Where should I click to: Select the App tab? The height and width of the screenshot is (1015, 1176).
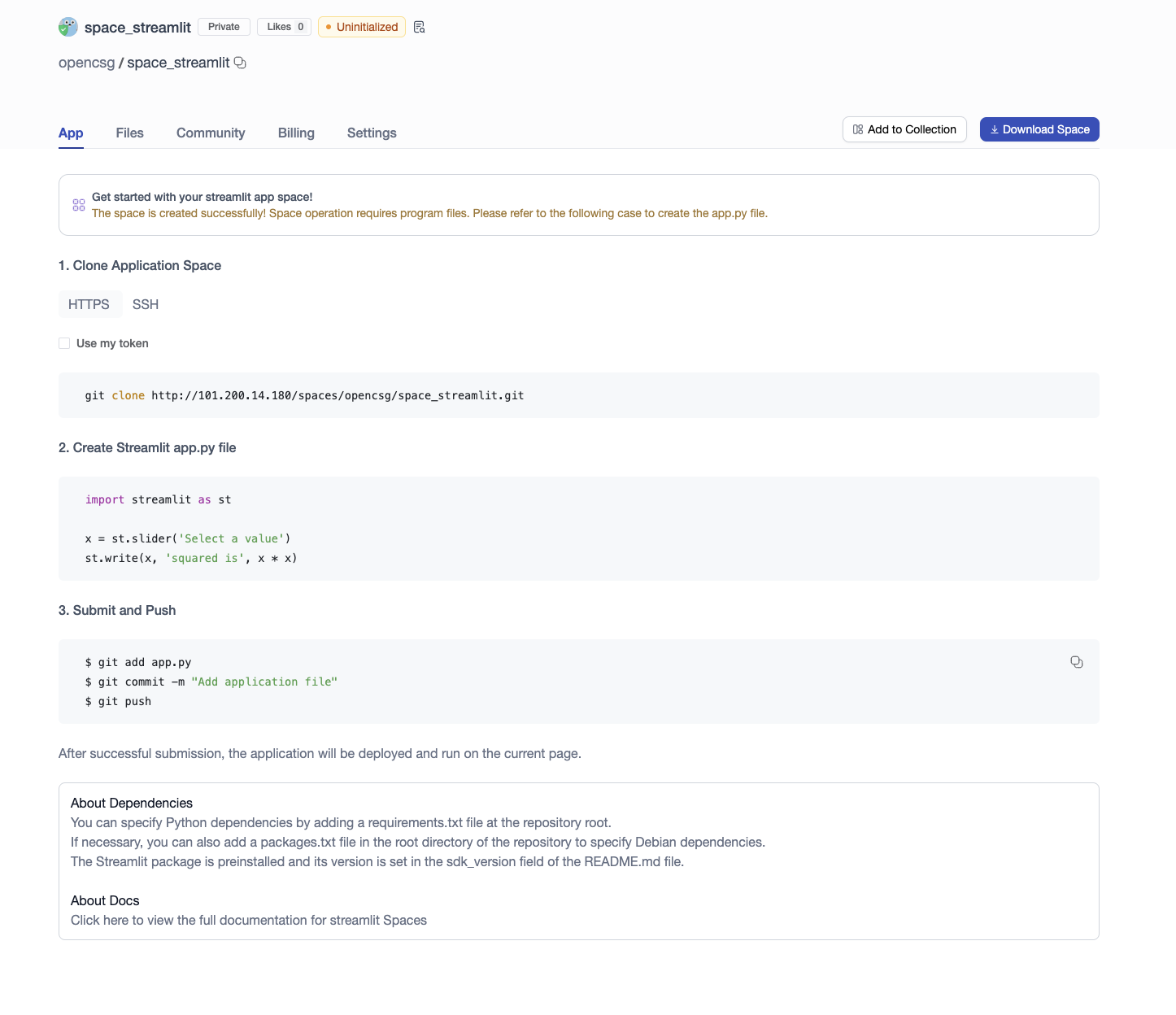pyautogui.click(x=71, y=133)
